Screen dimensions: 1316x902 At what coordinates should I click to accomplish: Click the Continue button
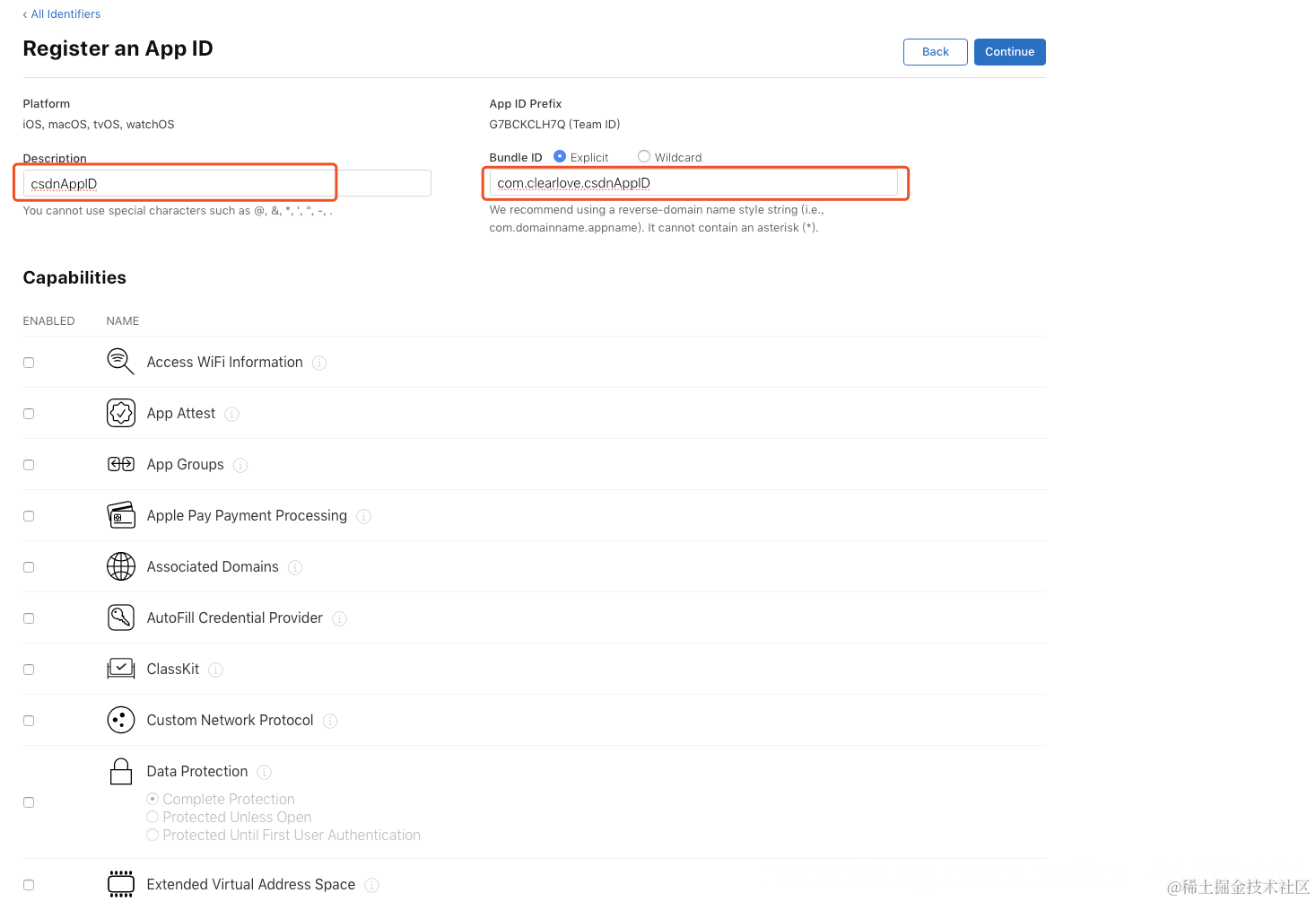(x=1009, y=52)
